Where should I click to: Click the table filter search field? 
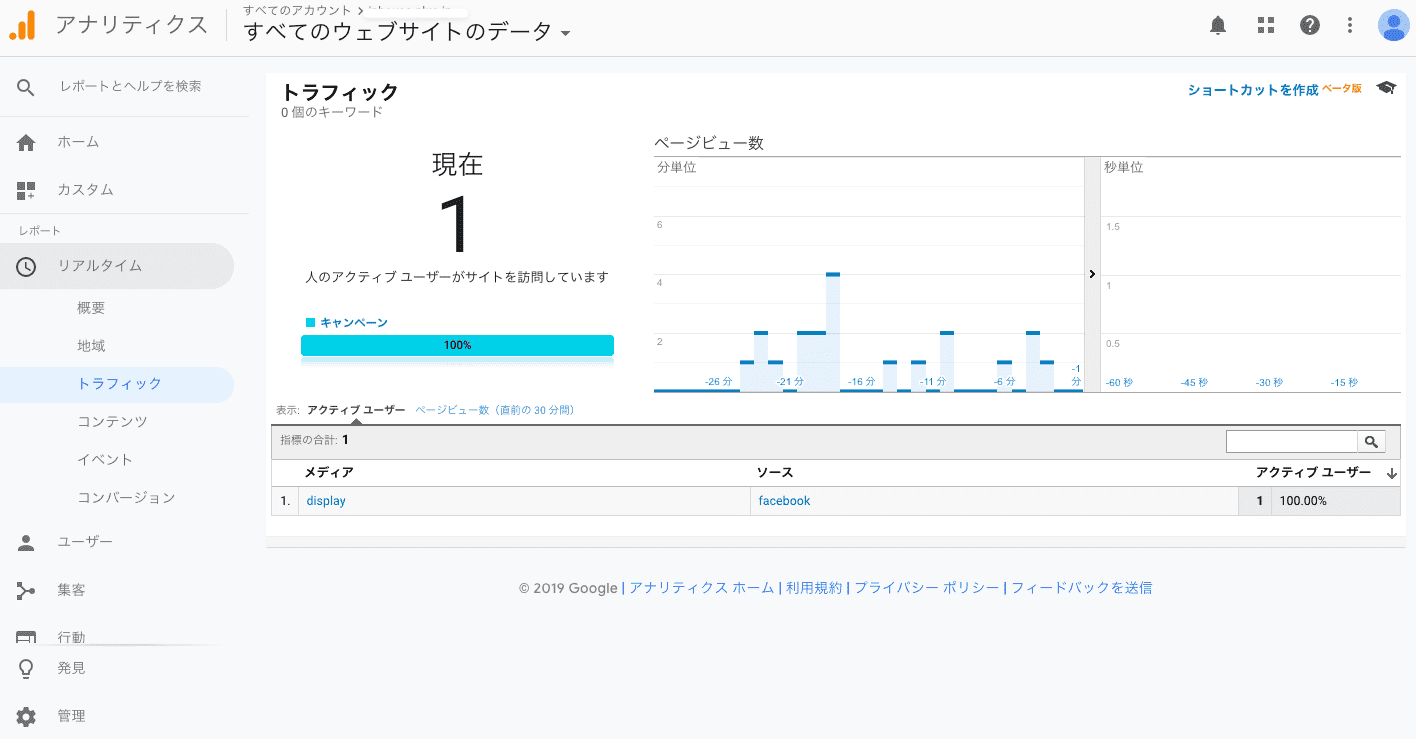(x=1291, y=441)
